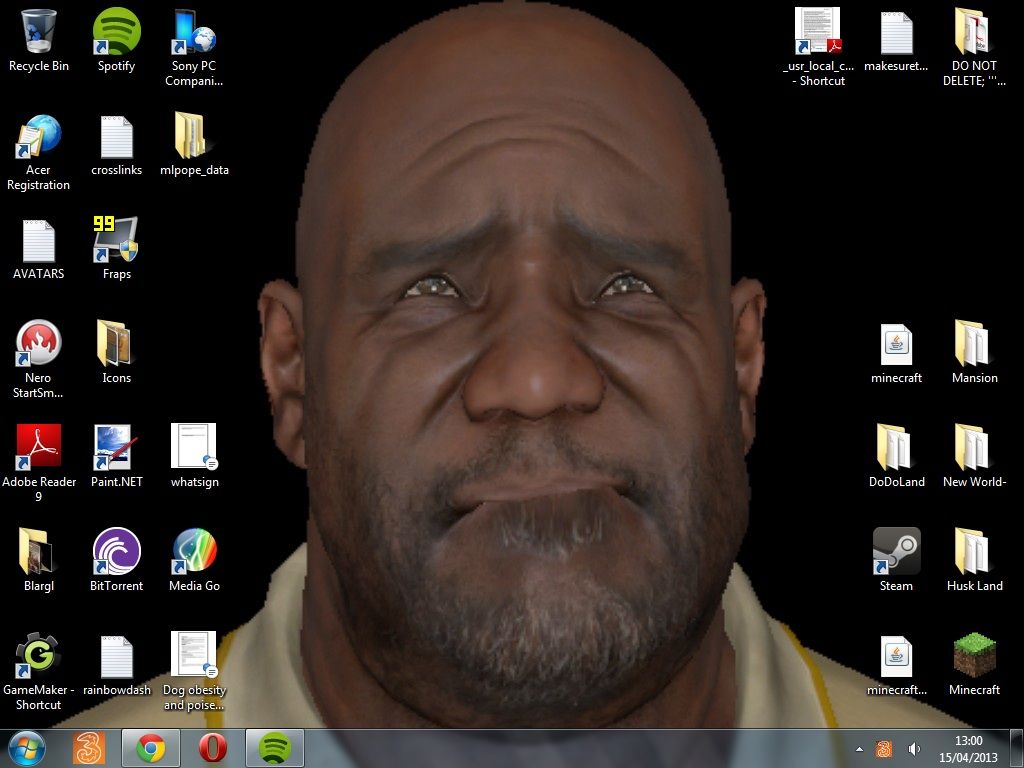Select the rainbowdash text file
The width and height of the screenshot is (1024, 768).
[x=116, y=664]
